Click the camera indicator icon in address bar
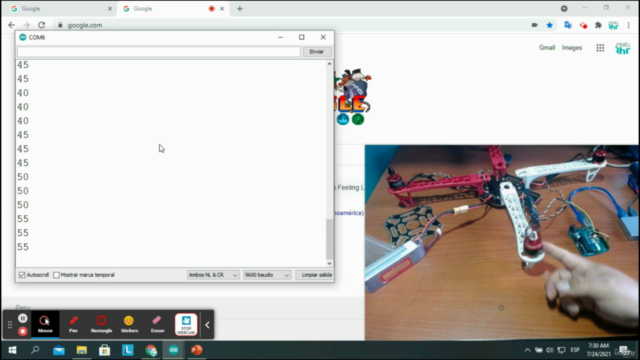This screenshot has height=360, width=640. pyautogui.click(x=534, y=25)
